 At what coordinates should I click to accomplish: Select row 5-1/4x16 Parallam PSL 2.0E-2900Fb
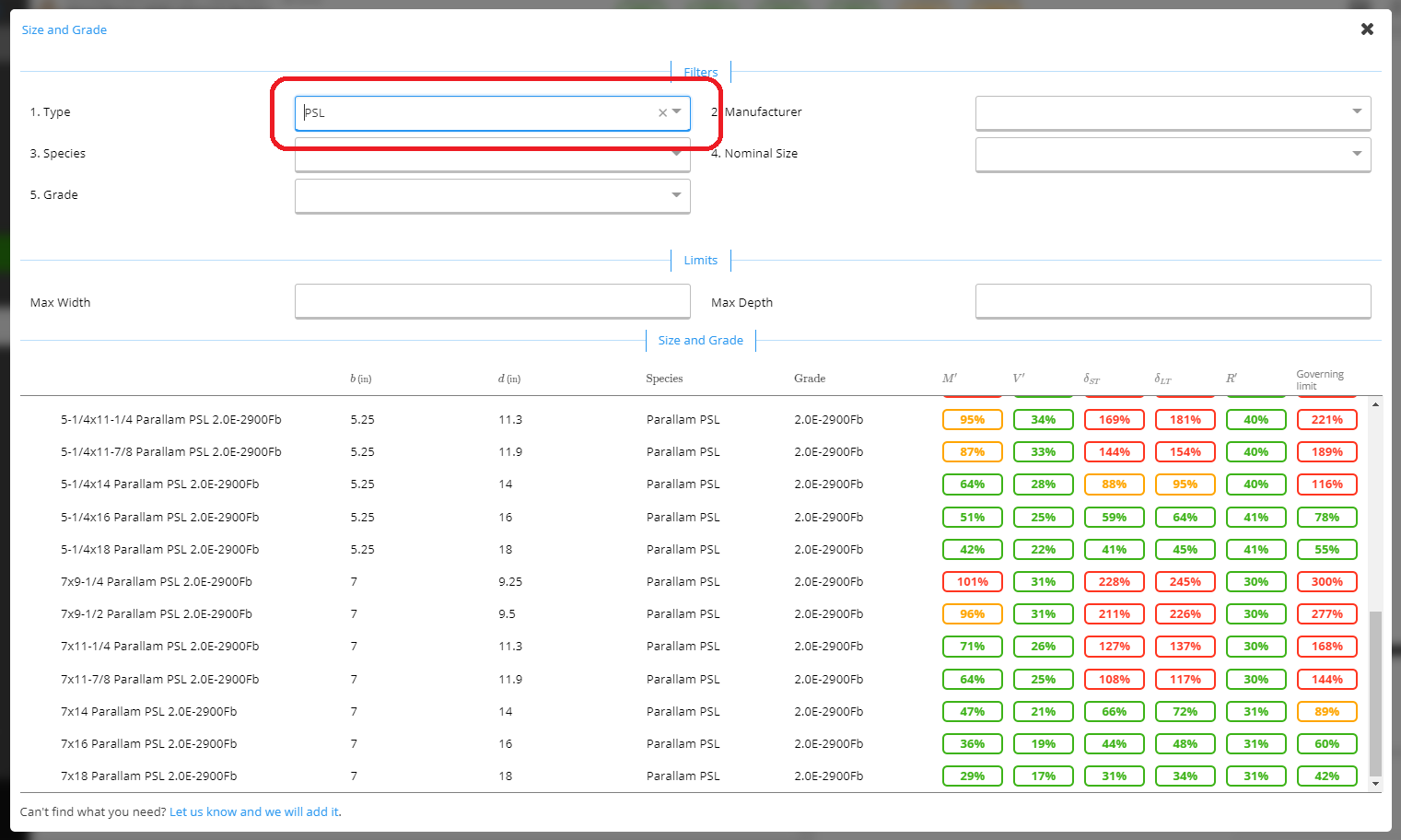(x=694, y=517)
